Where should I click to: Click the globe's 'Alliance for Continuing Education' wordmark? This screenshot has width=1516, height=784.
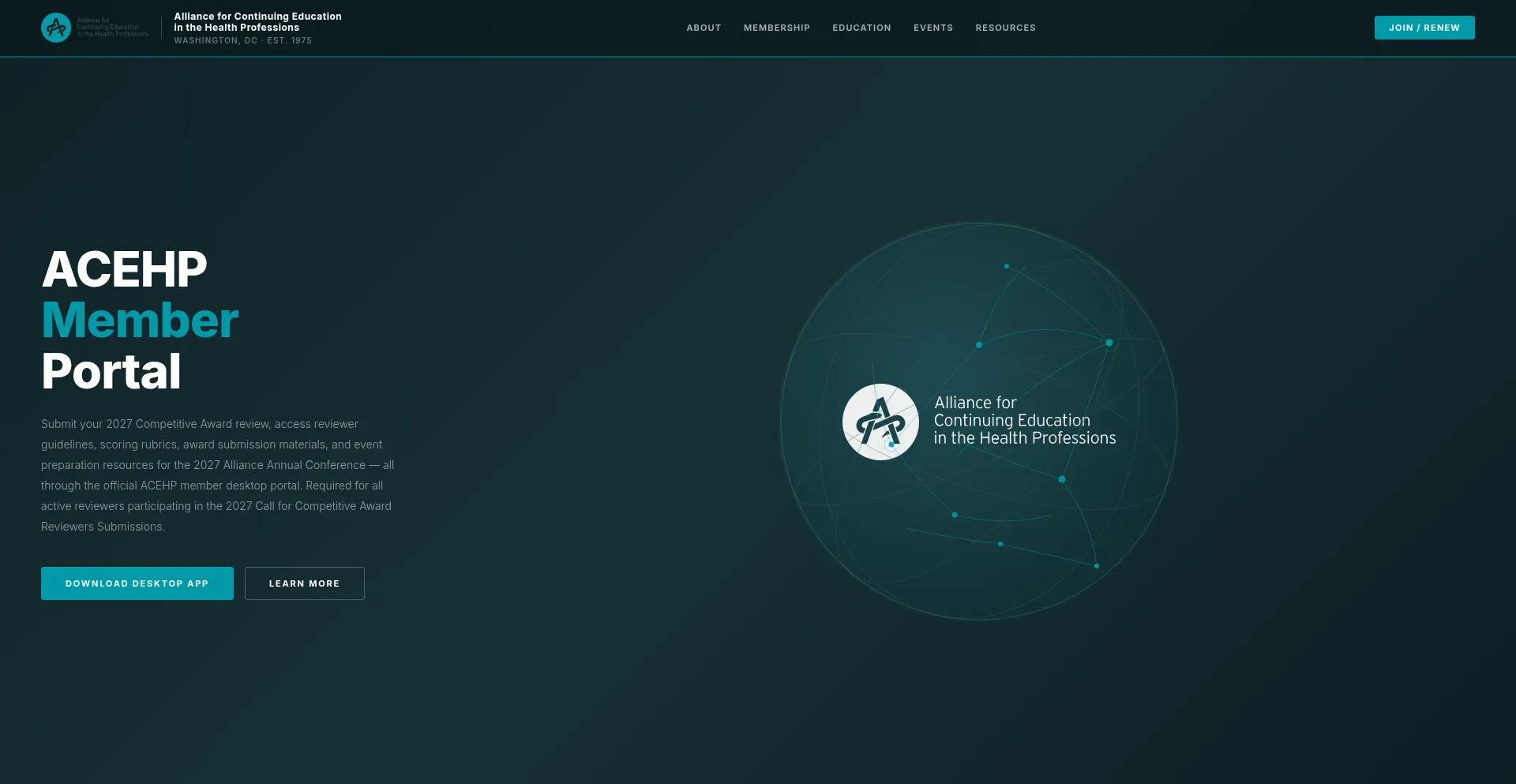[1025, 421]
